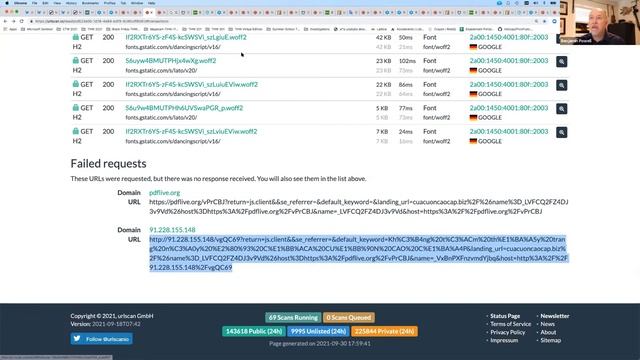Click German flag beside GOOGLE in 42 KB row
This screenshot has height=360, width=640.
point(473,47)
